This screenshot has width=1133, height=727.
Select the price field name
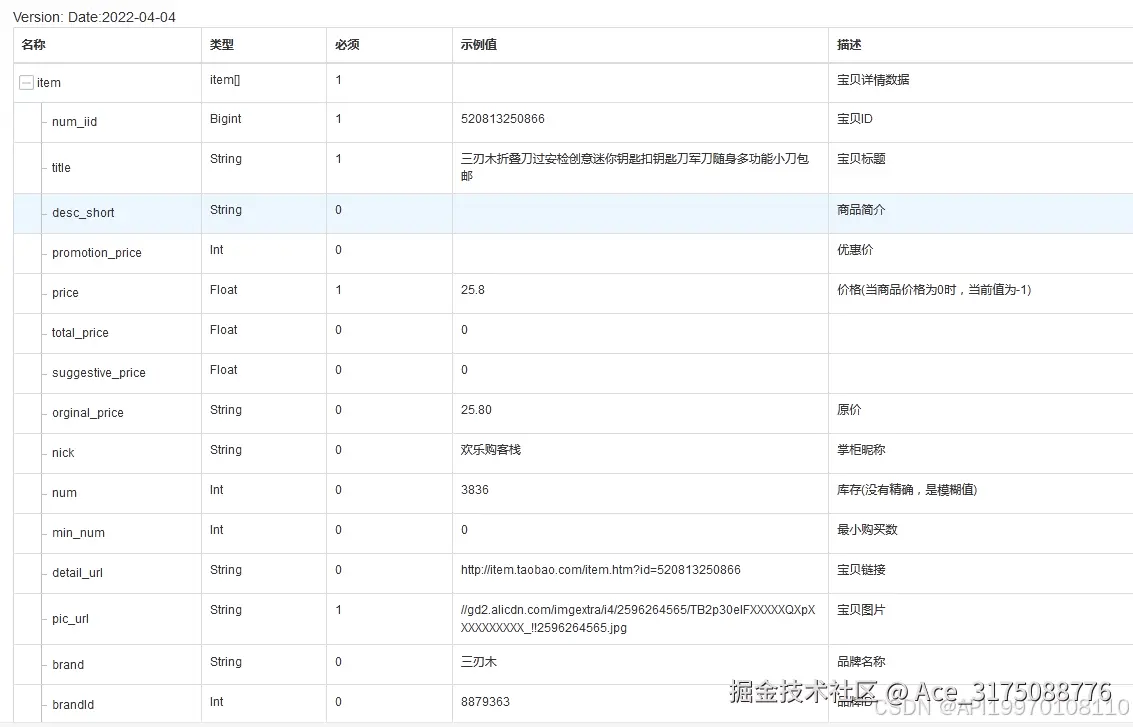[65, 293]
